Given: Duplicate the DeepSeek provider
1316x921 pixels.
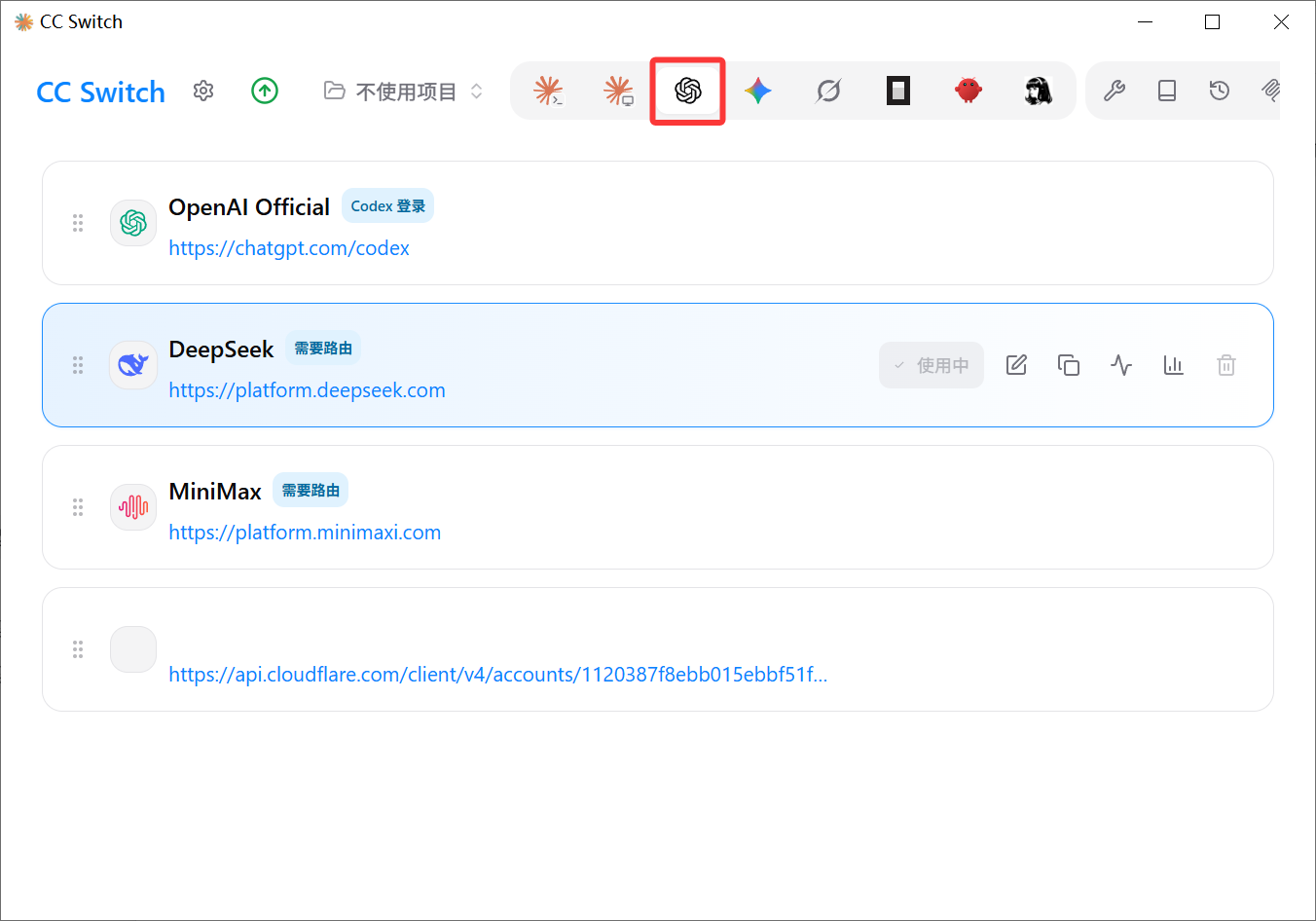Looking at the screenshot, I should 1069,365.
